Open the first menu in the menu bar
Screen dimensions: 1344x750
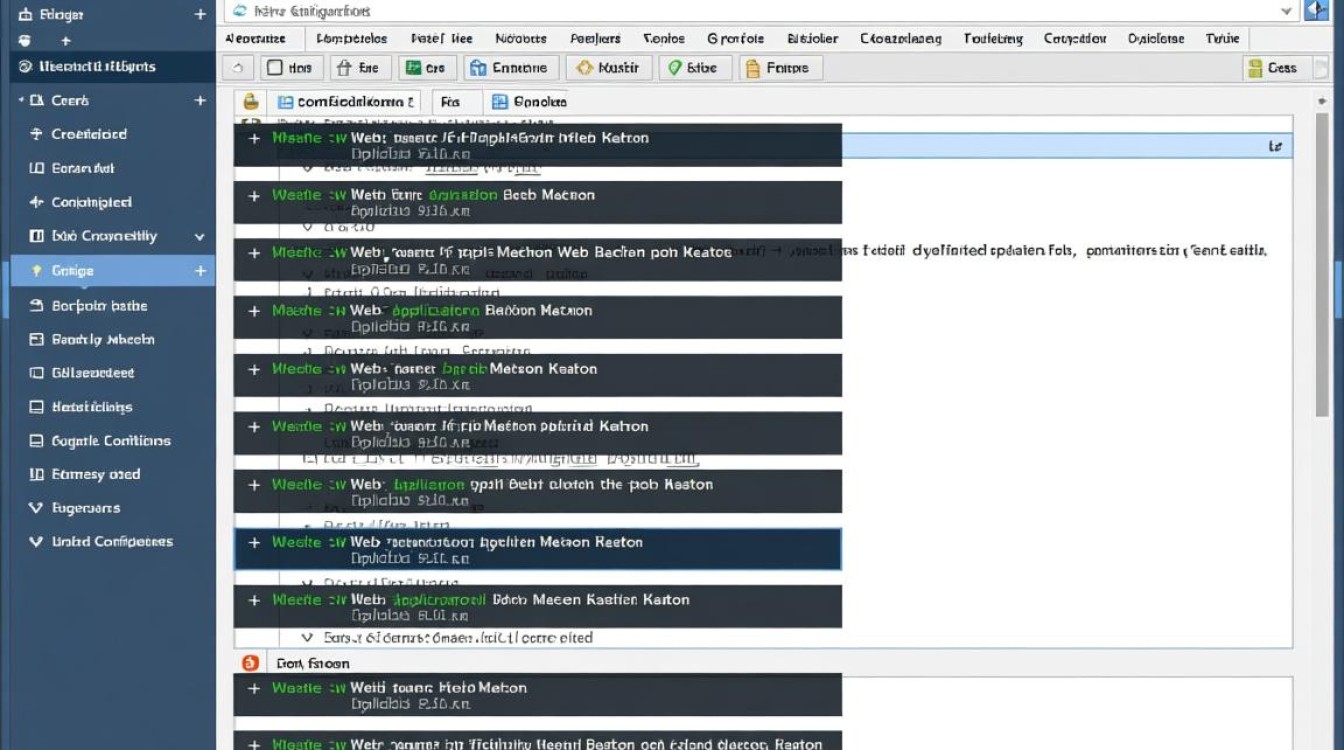[255, 39]
